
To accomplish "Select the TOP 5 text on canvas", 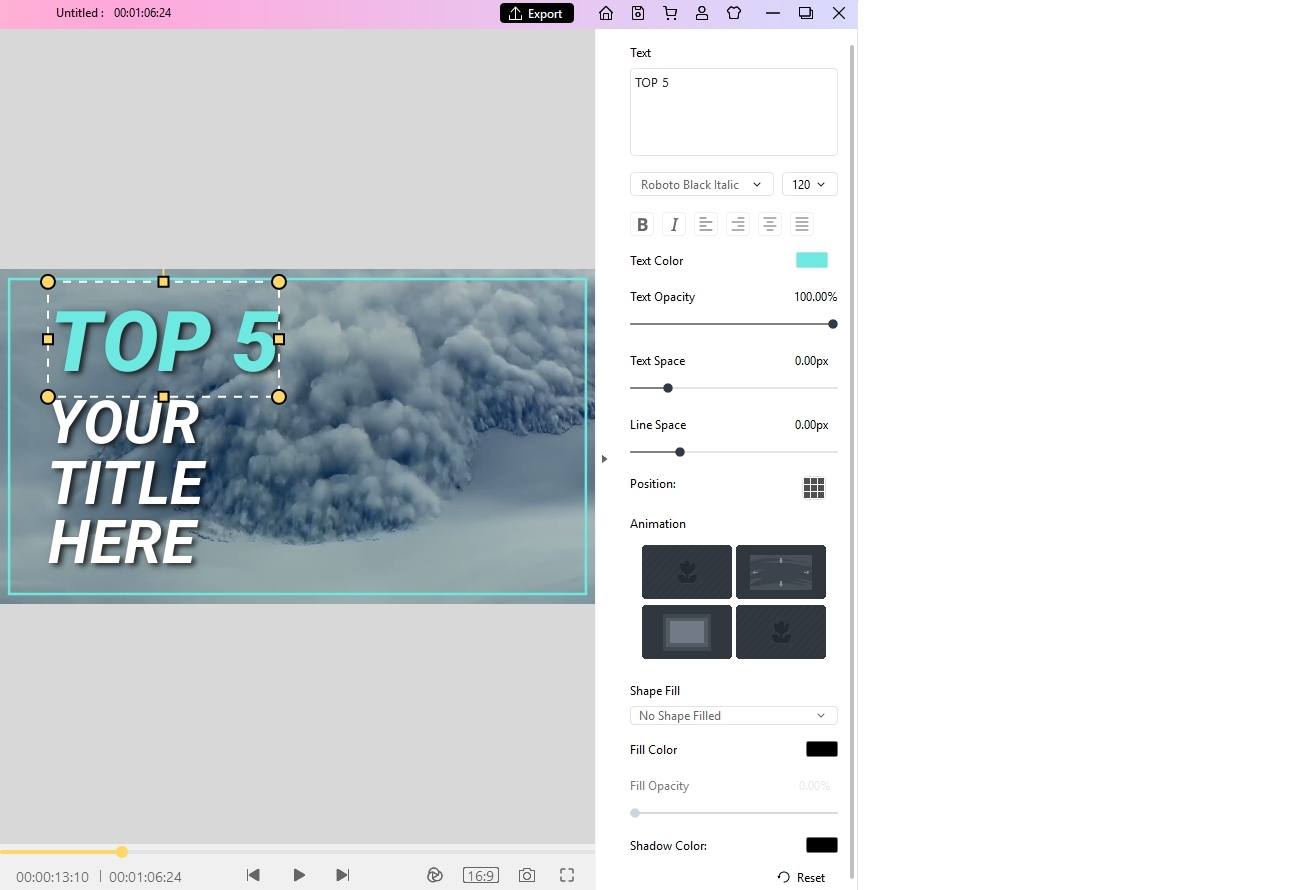I will [x=166, y=342].
